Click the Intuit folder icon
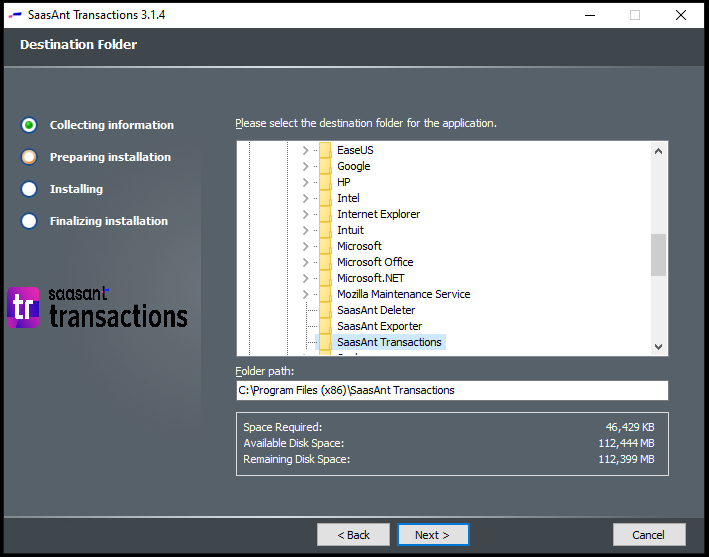The width and height of the screenshot is (709, 557). (325, 230)
